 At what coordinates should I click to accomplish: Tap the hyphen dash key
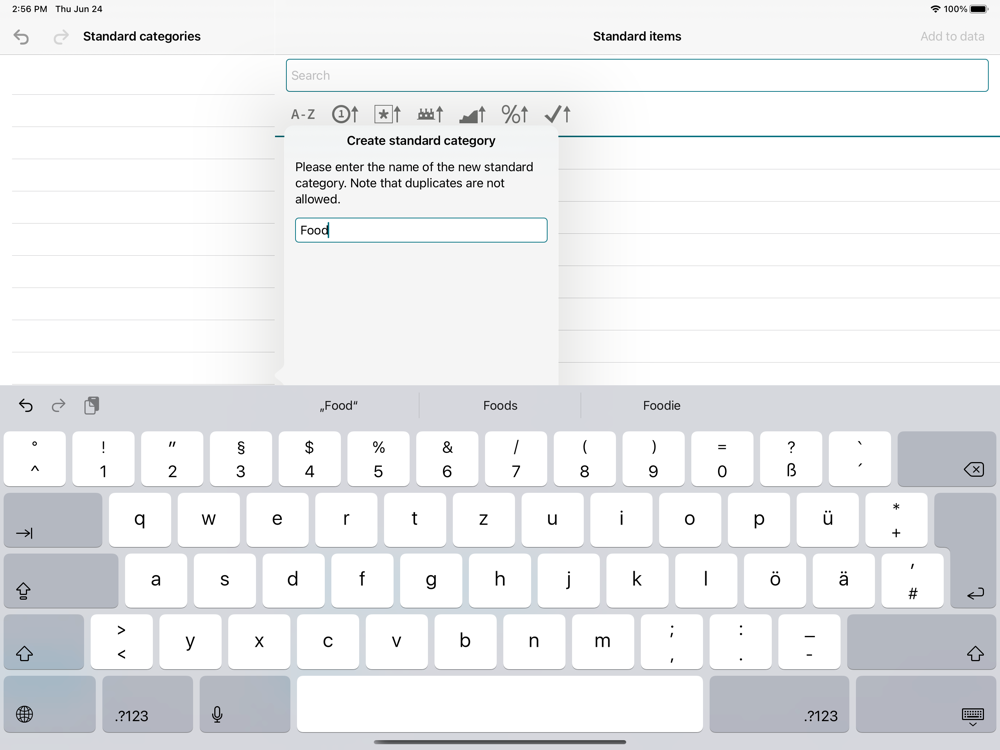coord(809,642)
